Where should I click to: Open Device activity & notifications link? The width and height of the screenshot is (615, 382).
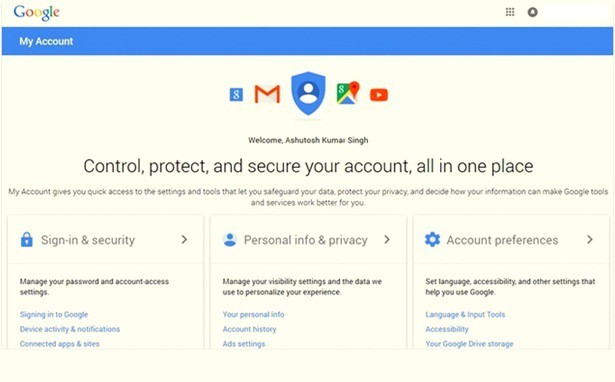point(70,329)
